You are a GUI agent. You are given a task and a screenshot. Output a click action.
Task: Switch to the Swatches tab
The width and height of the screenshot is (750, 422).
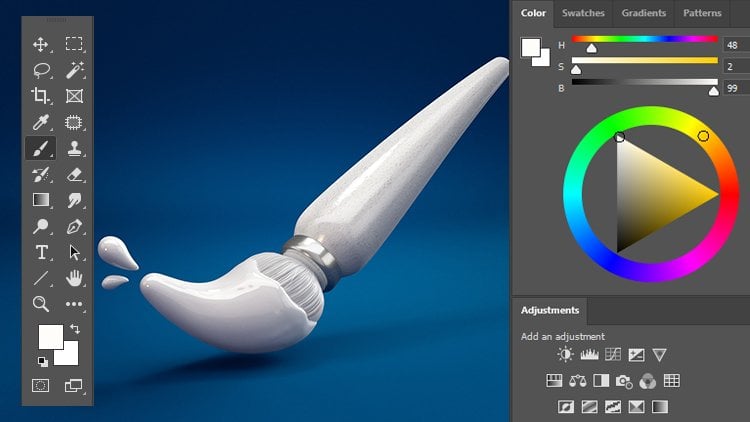(x=583, y=13)
